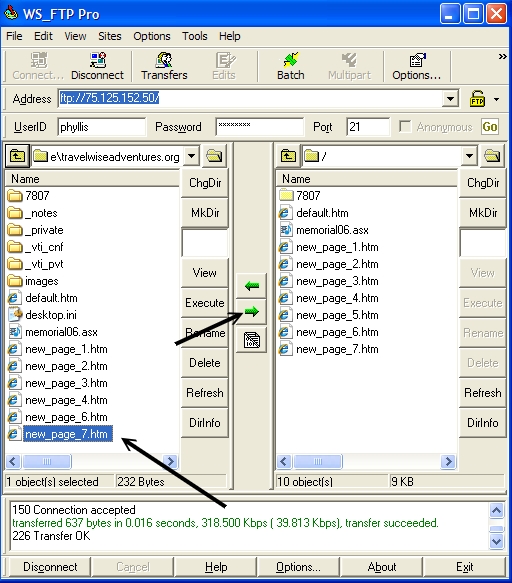512x583 pixels.
Task: Open the Options... toolbar icon
Action: pyautogui.click(x=416, y=66)
